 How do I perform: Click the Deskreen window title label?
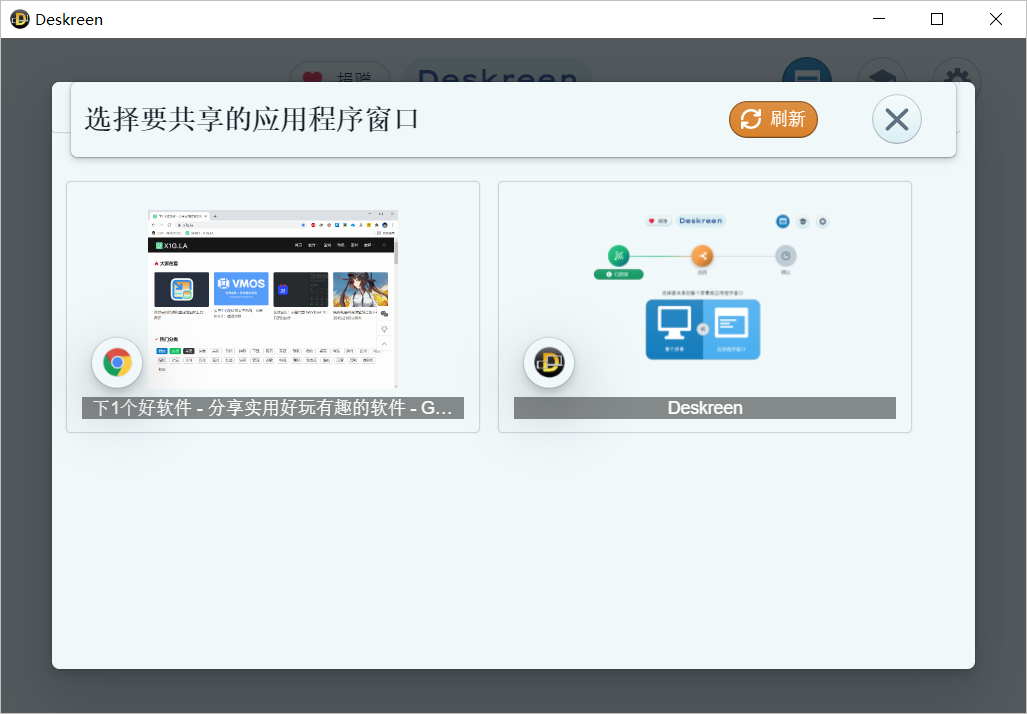(x=705, y=407)
